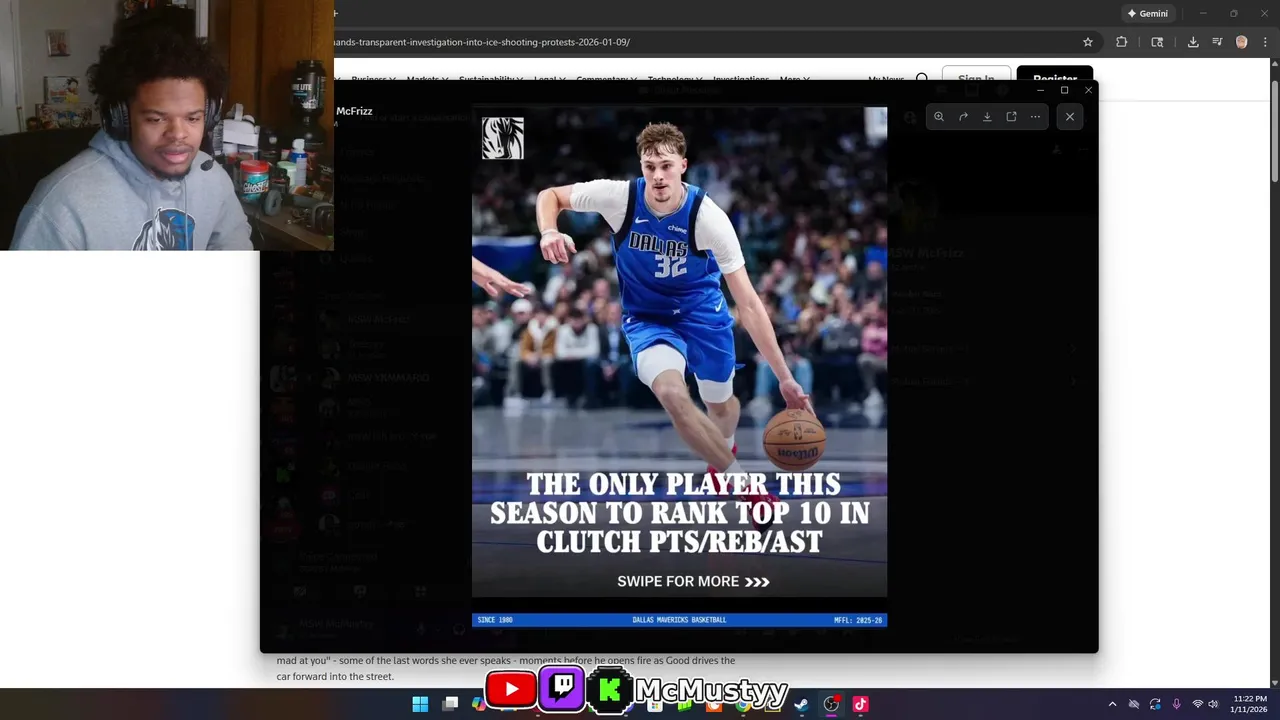
Task: Open My News link on the website
Action: 886,79
